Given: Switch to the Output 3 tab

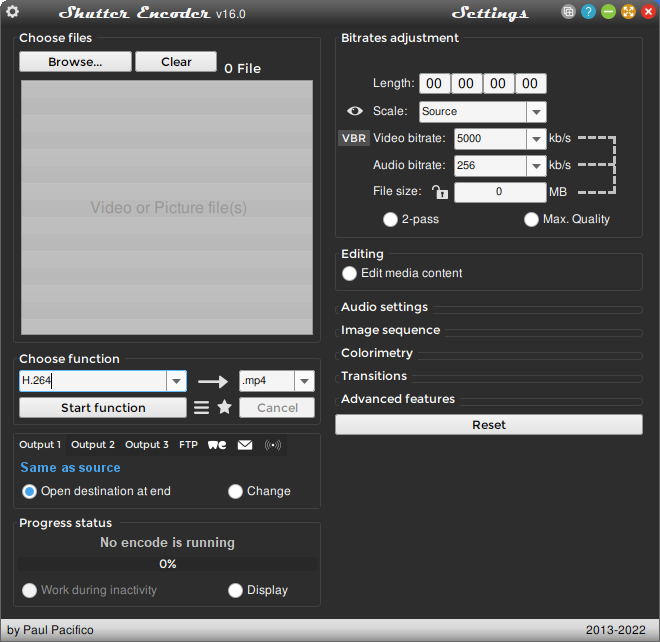Looking at the screenshot, I should [x=147, y=445].
